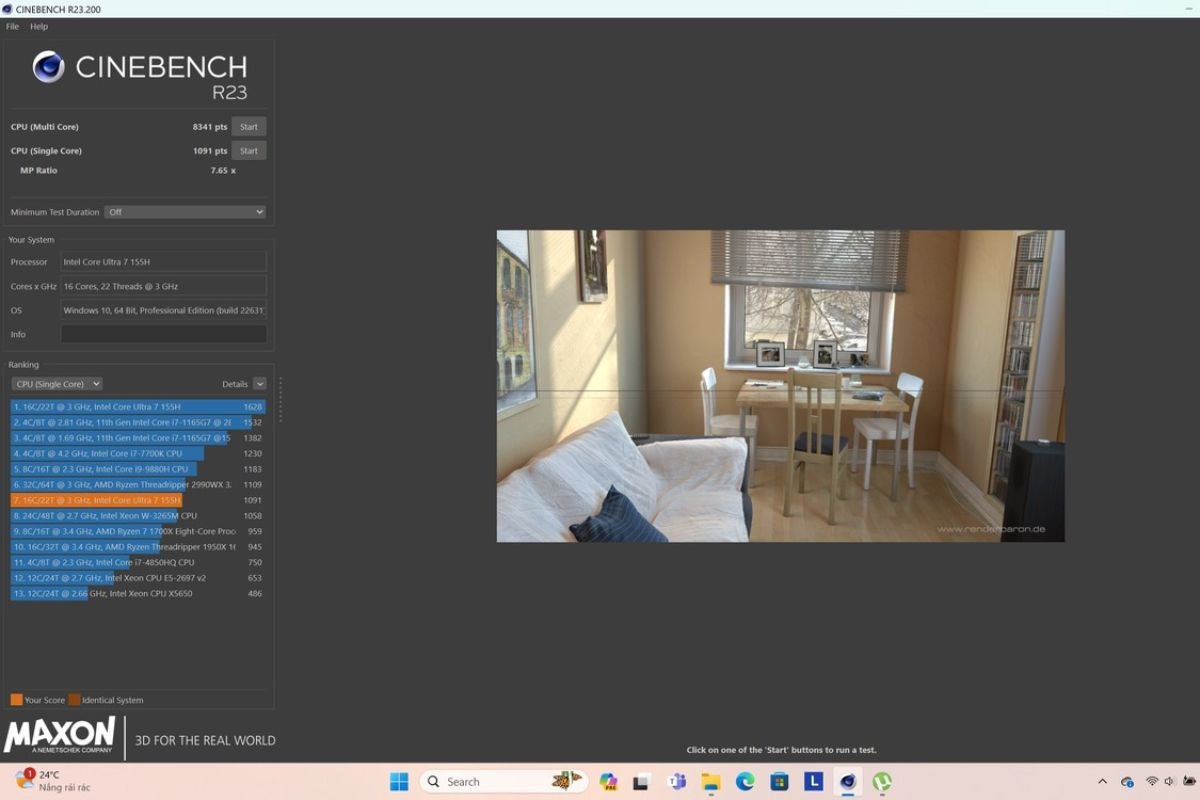This screenshot has width=1200, height=800.
Task: Open File Explorer from the taskbar
Action: point(710,780)
